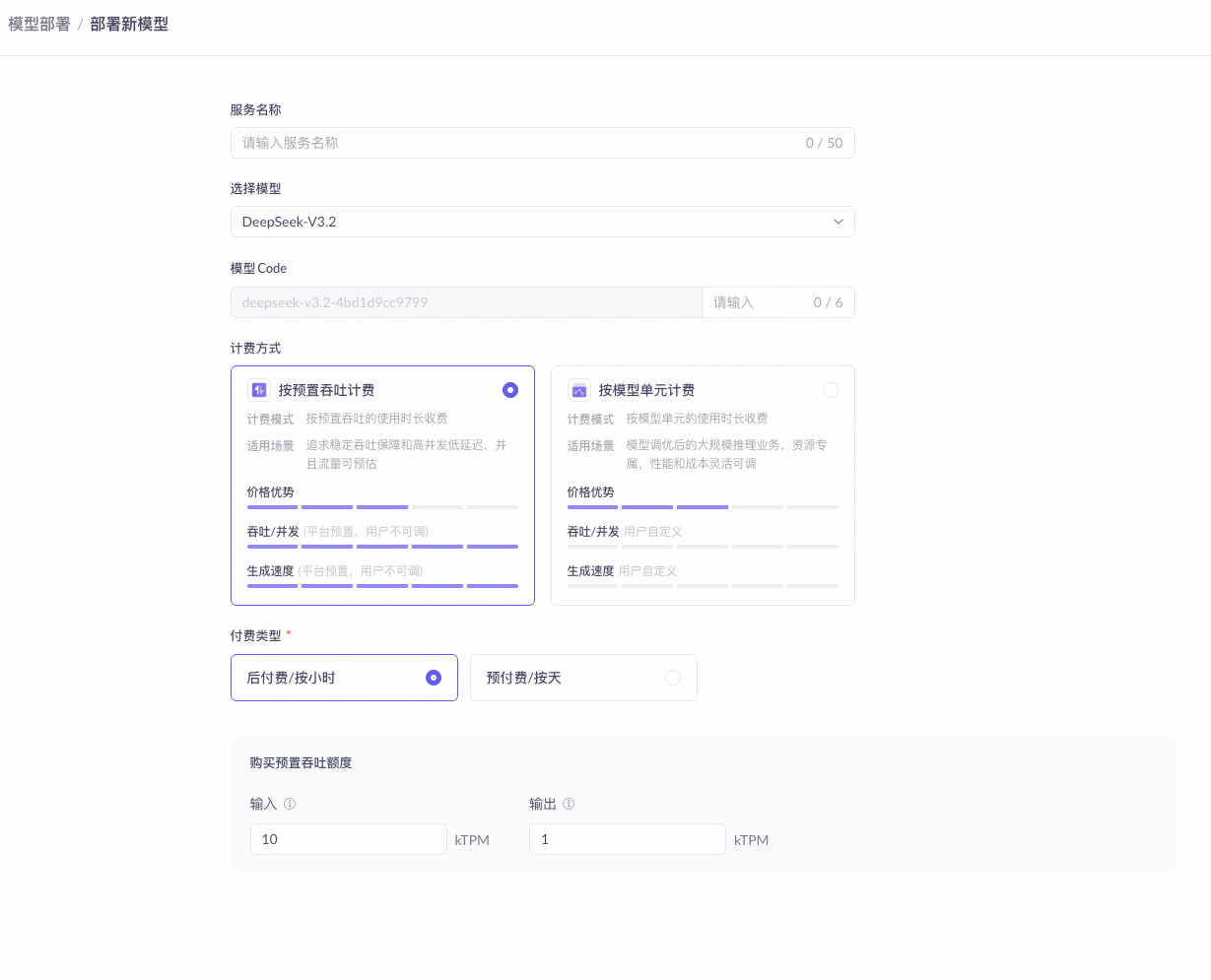Viewport: 1211px width, 980px height.
Task: Click the 价格优势 bar in 按预置吞吐计费 card
Action: click(x=382, y=507)
